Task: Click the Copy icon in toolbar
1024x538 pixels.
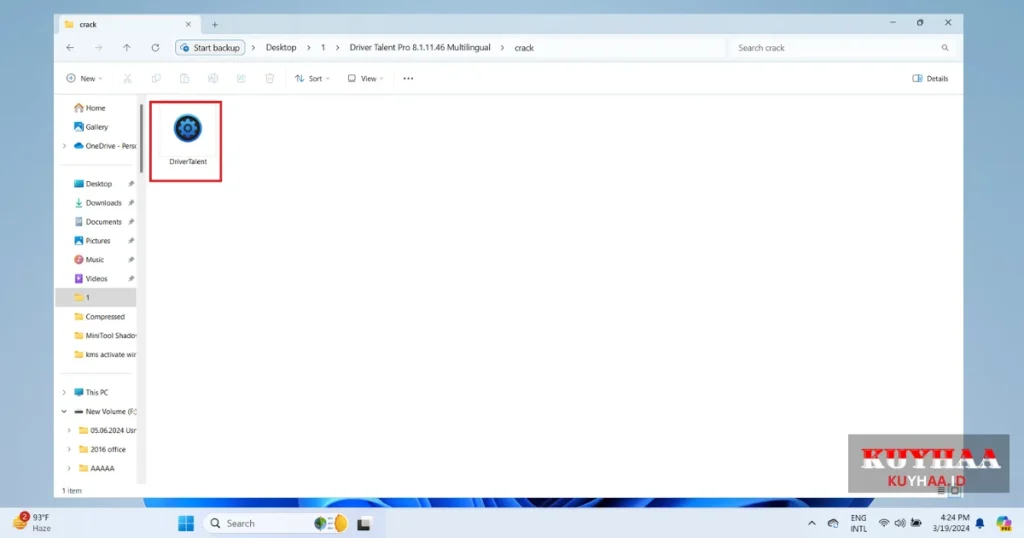Action: (x=156, y=78)
